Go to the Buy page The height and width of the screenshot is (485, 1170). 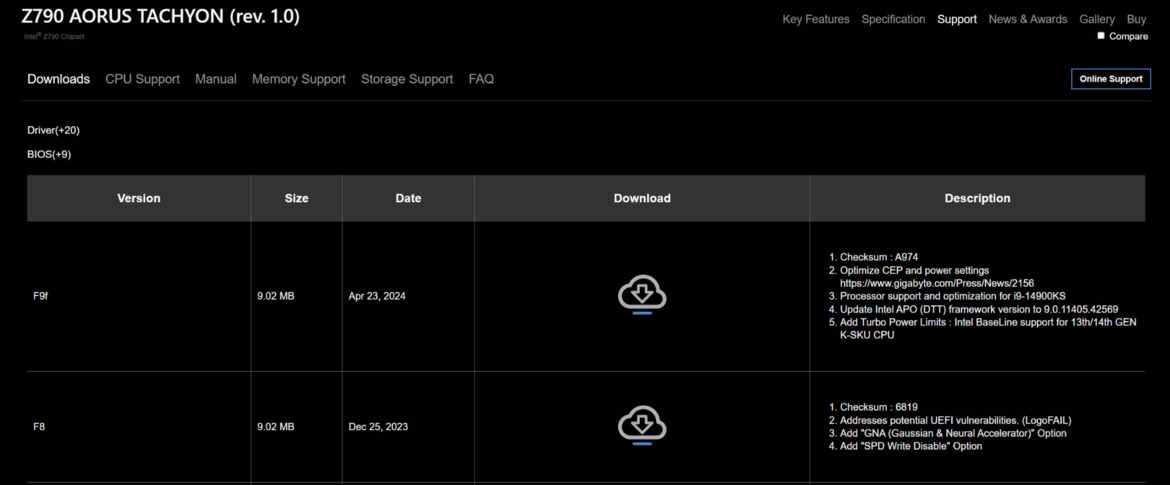pos(1136,19)
